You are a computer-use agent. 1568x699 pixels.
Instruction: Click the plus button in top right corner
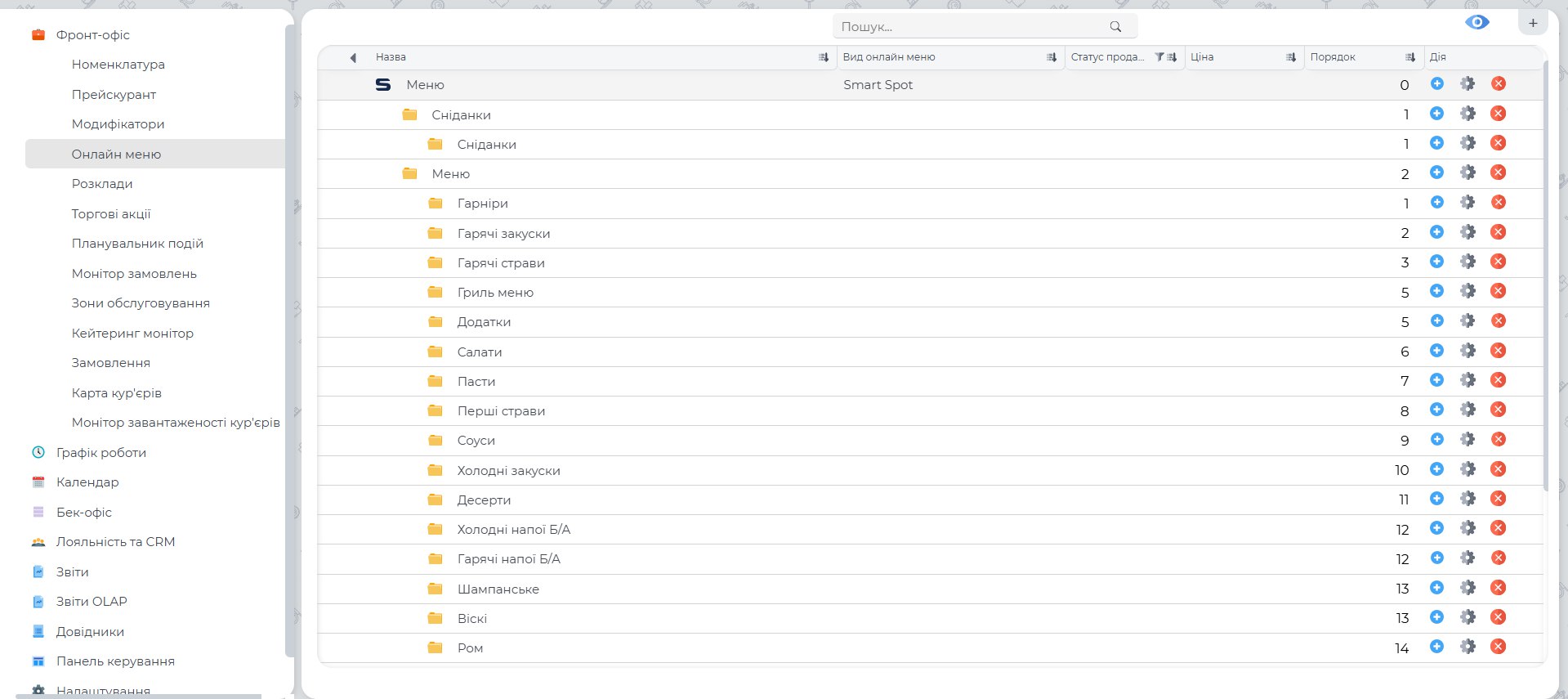point(1533,23)
